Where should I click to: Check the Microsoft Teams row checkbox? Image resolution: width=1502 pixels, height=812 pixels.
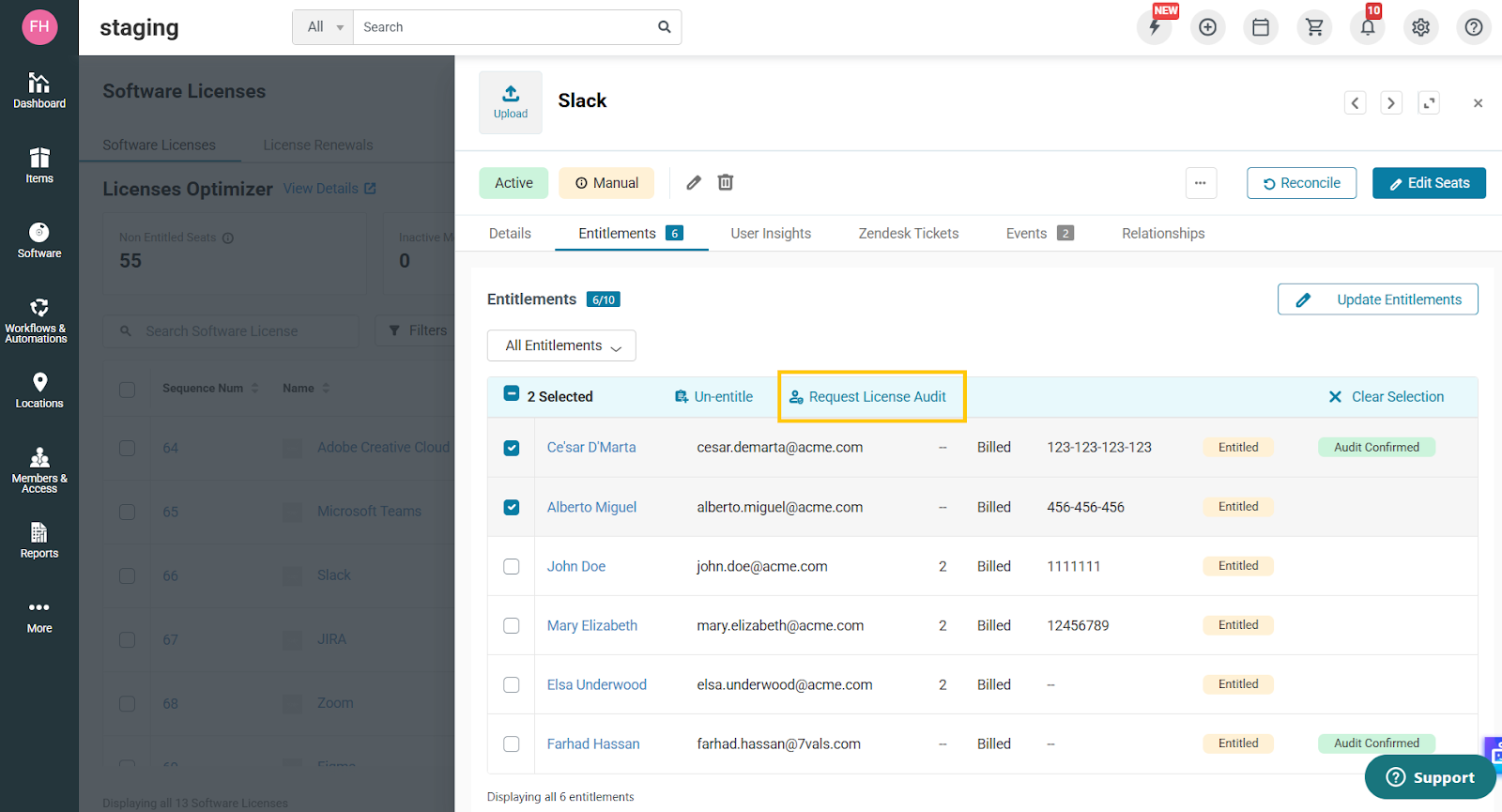127,512
